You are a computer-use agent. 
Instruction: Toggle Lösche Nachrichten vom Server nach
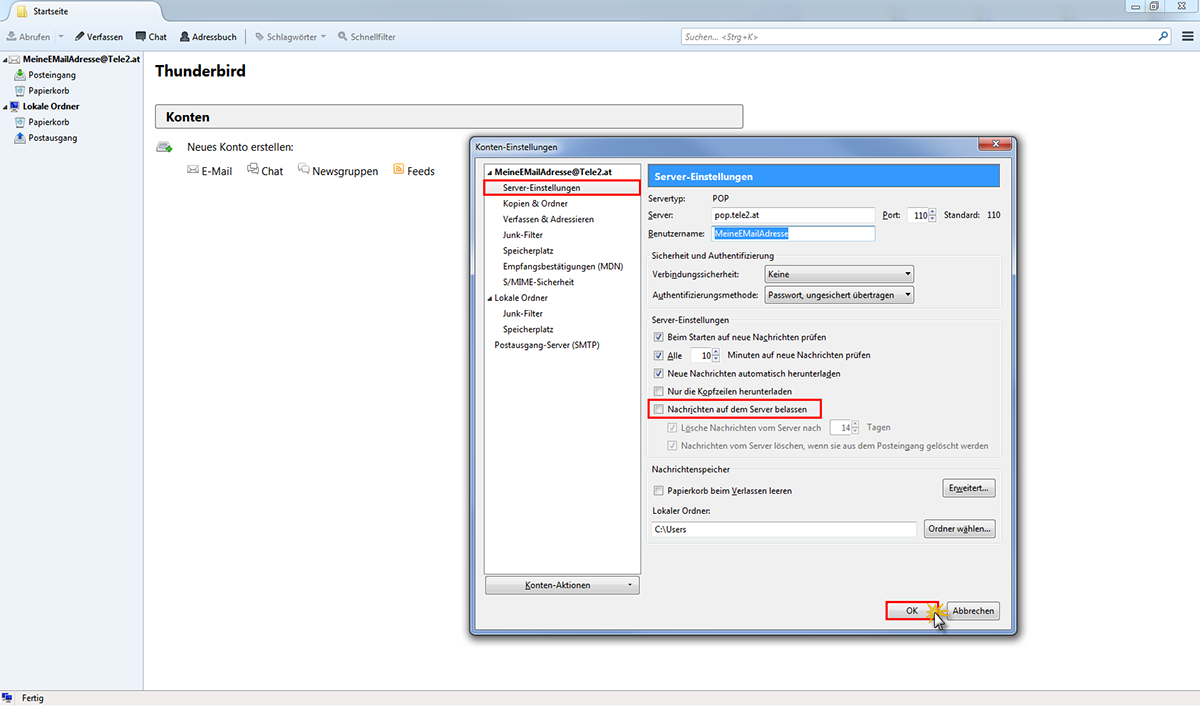[672, 427]
